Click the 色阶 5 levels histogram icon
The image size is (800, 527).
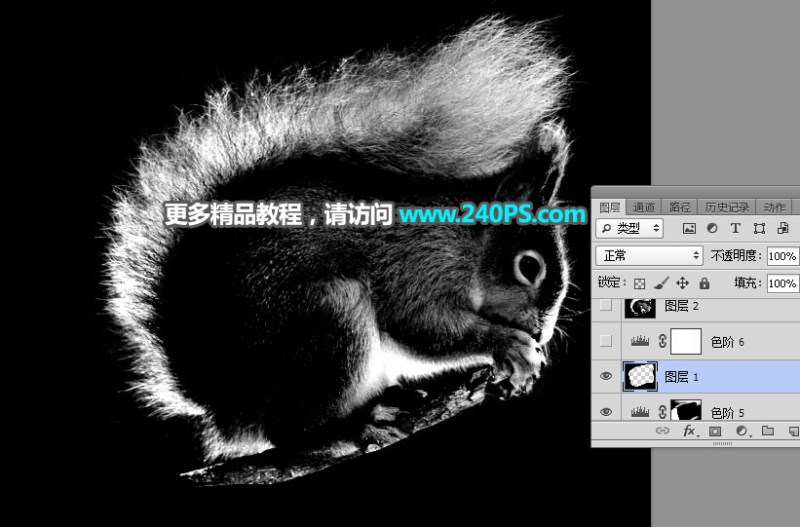(640, 412)
